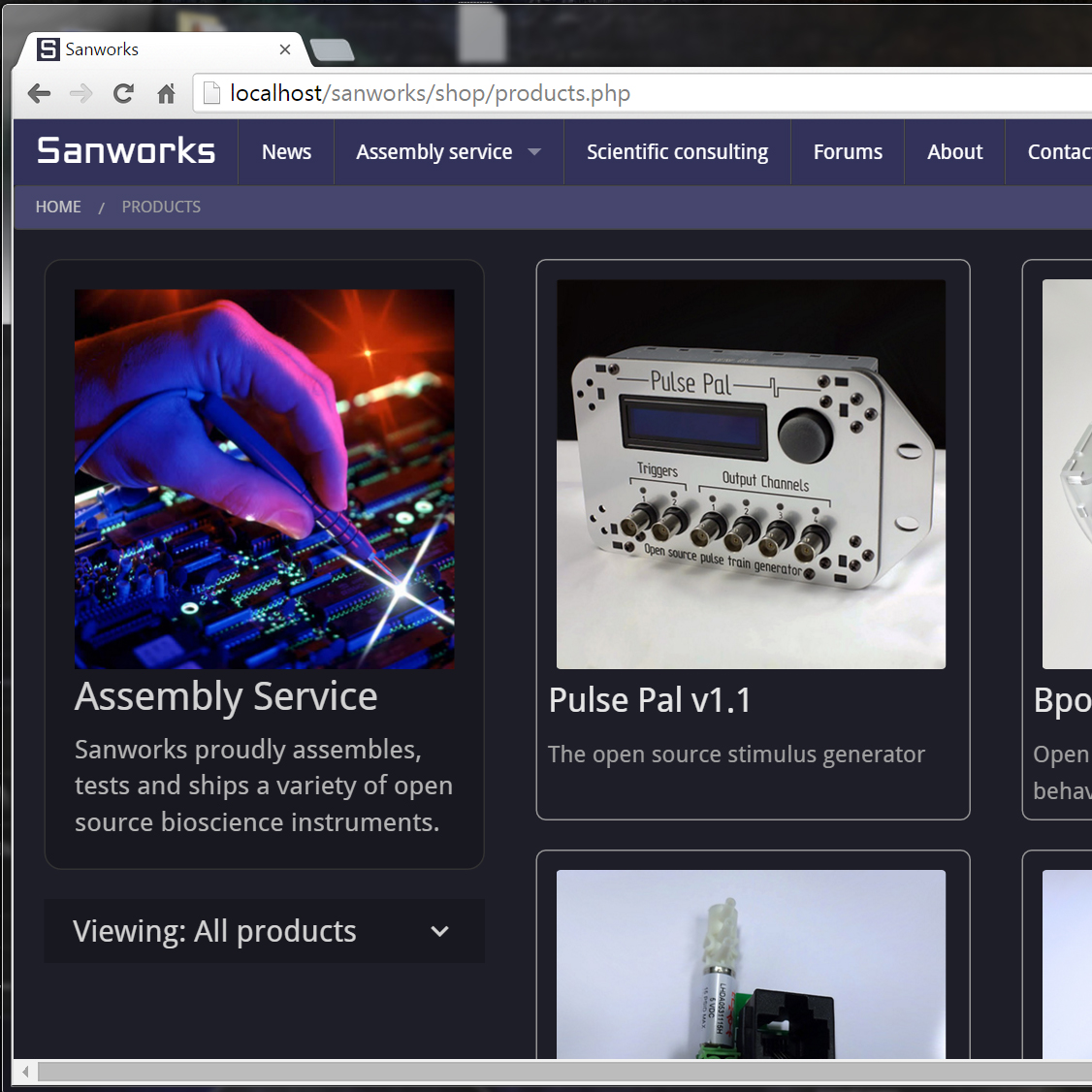This screenshot has height=1092, width=1092.
Task: Close the Sanworks browser tab
Action: click(x=285, y=49)
